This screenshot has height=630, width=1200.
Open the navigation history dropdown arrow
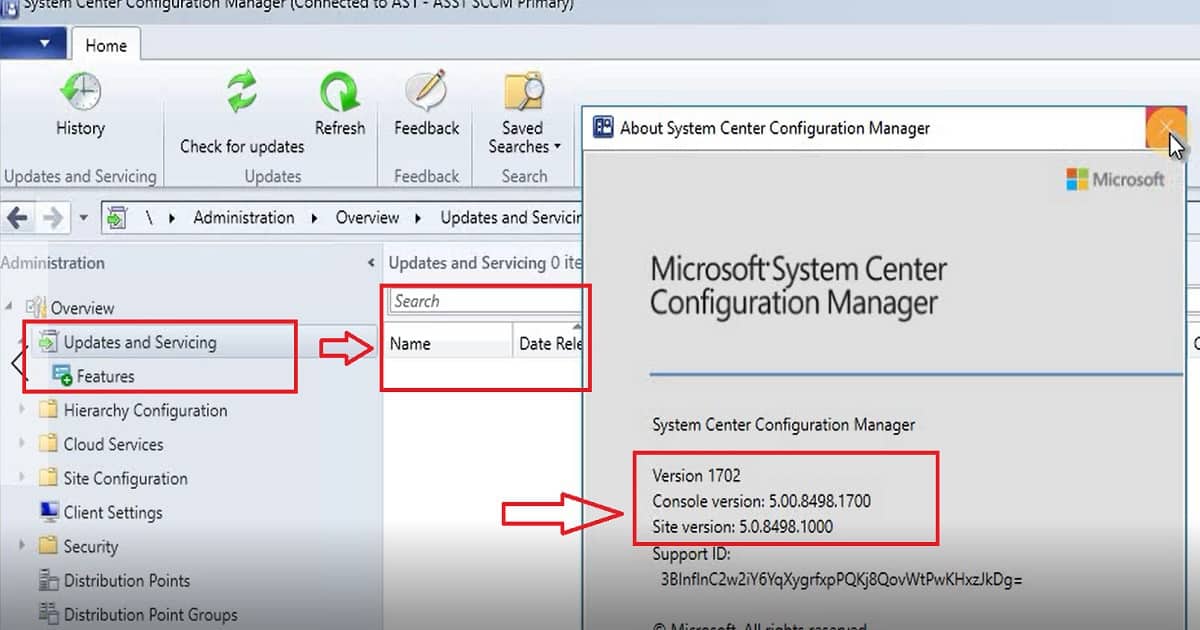[x=84, y=217]
